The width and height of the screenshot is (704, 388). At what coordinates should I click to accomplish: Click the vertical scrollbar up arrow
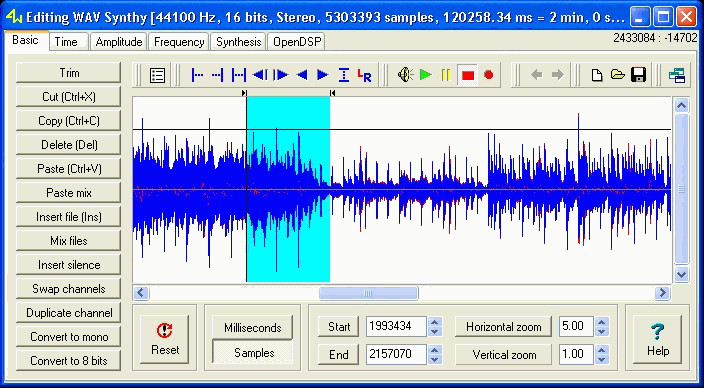(682, 106)
